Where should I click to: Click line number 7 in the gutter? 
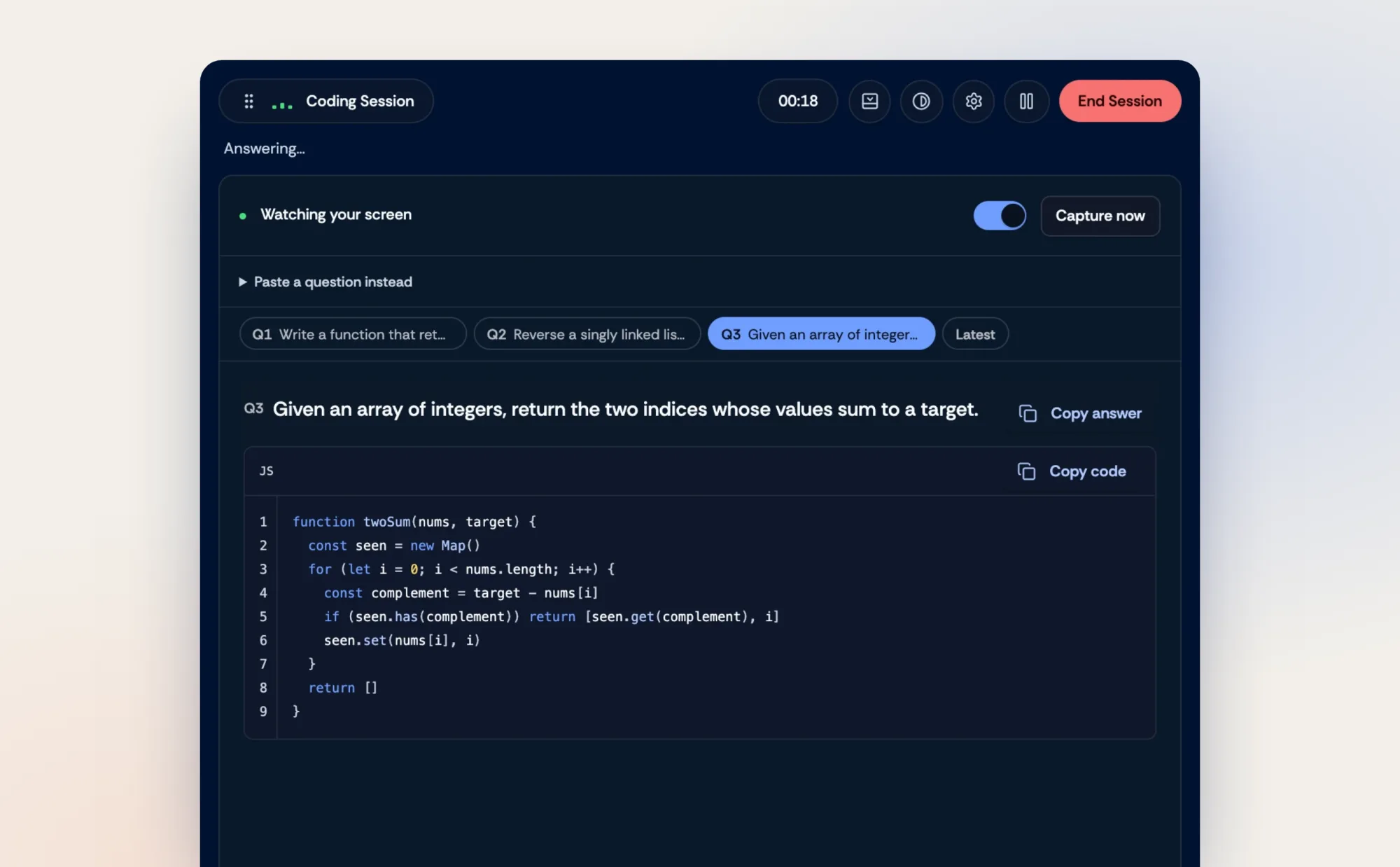coord(263,664)
